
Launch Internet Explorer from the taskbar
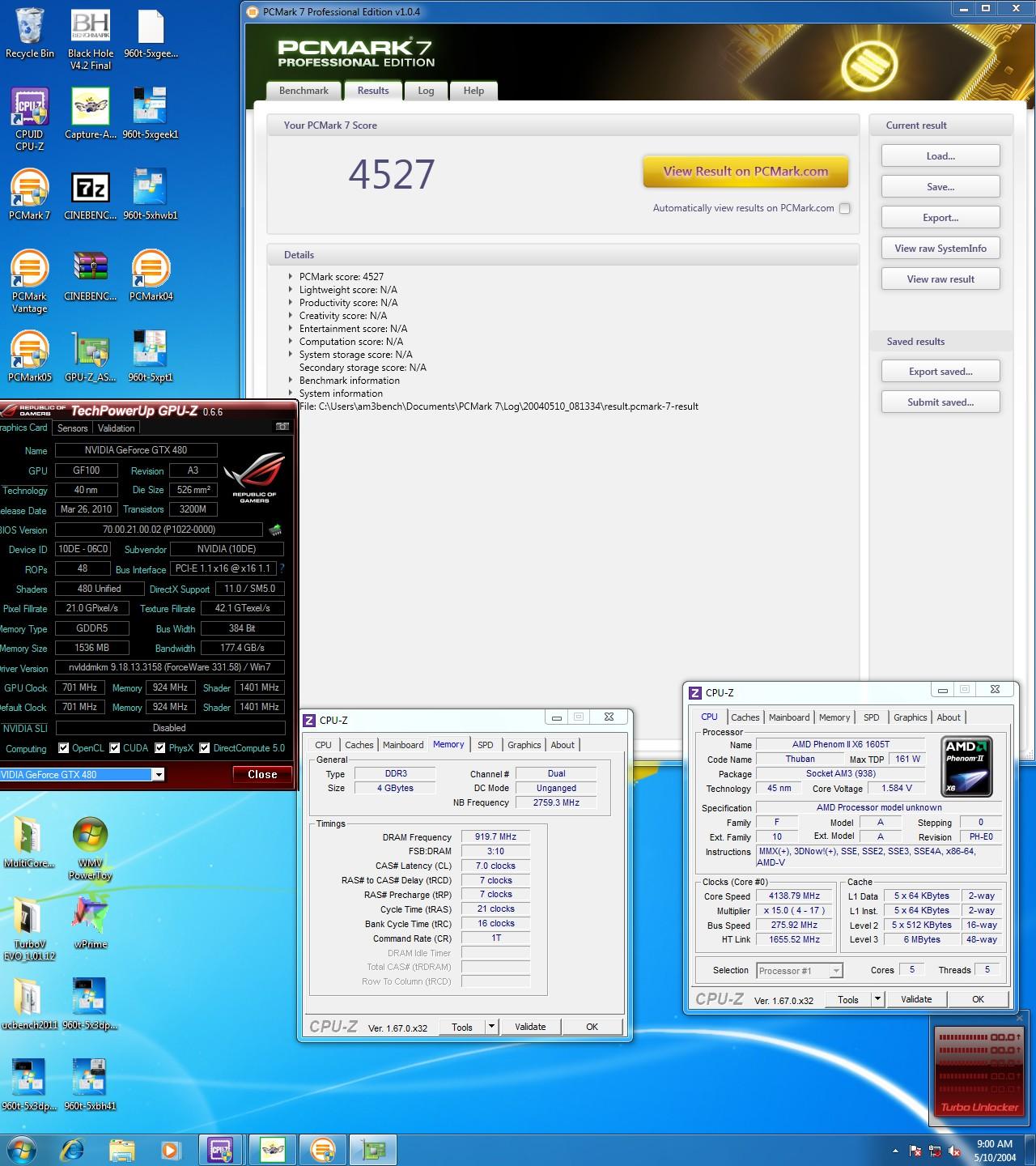(x=72, y=1150)
